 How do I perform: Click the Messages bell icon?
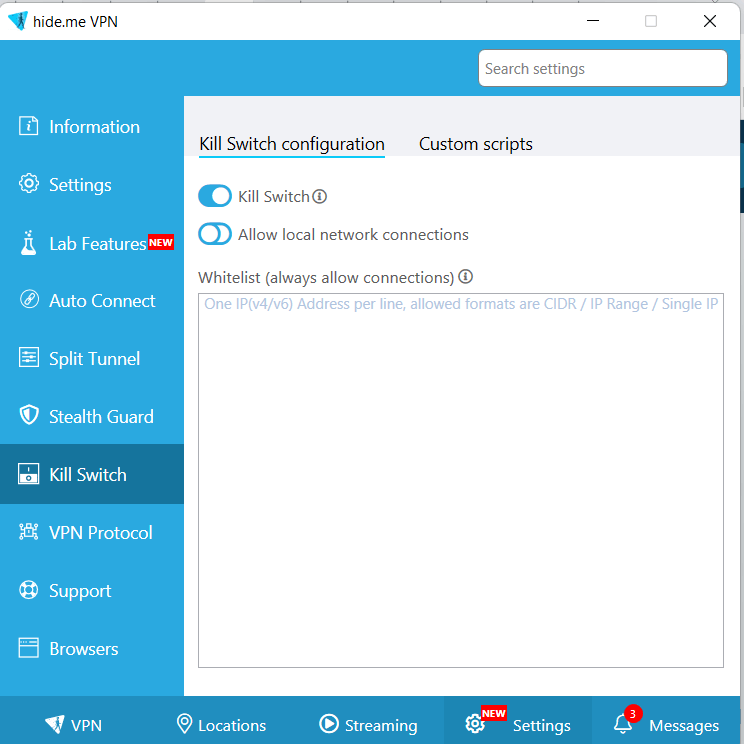(623, 724)
